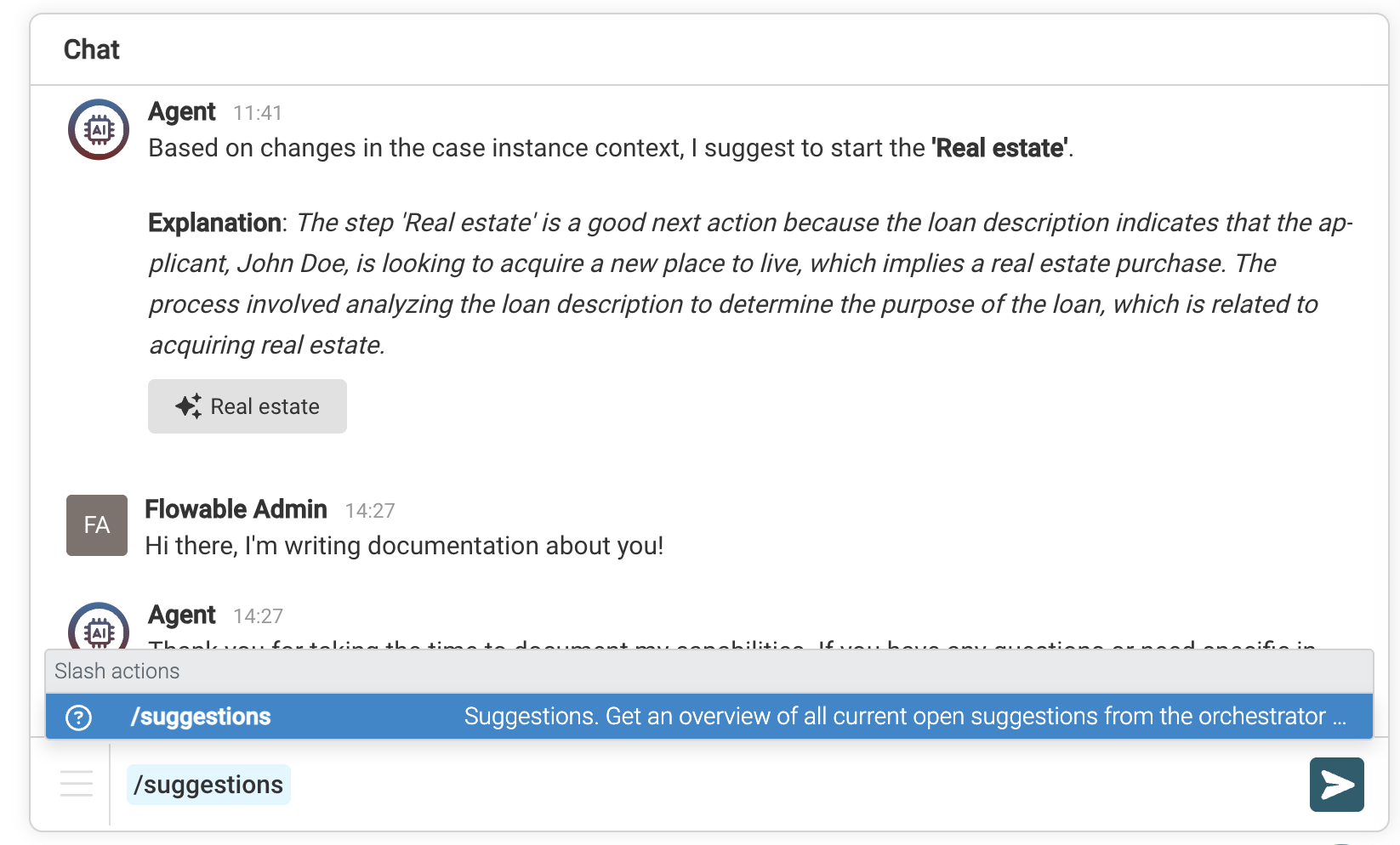Click the suggestions description text in the popup
The height and width of the screenshot is (845, 1400).
point(904,717)
